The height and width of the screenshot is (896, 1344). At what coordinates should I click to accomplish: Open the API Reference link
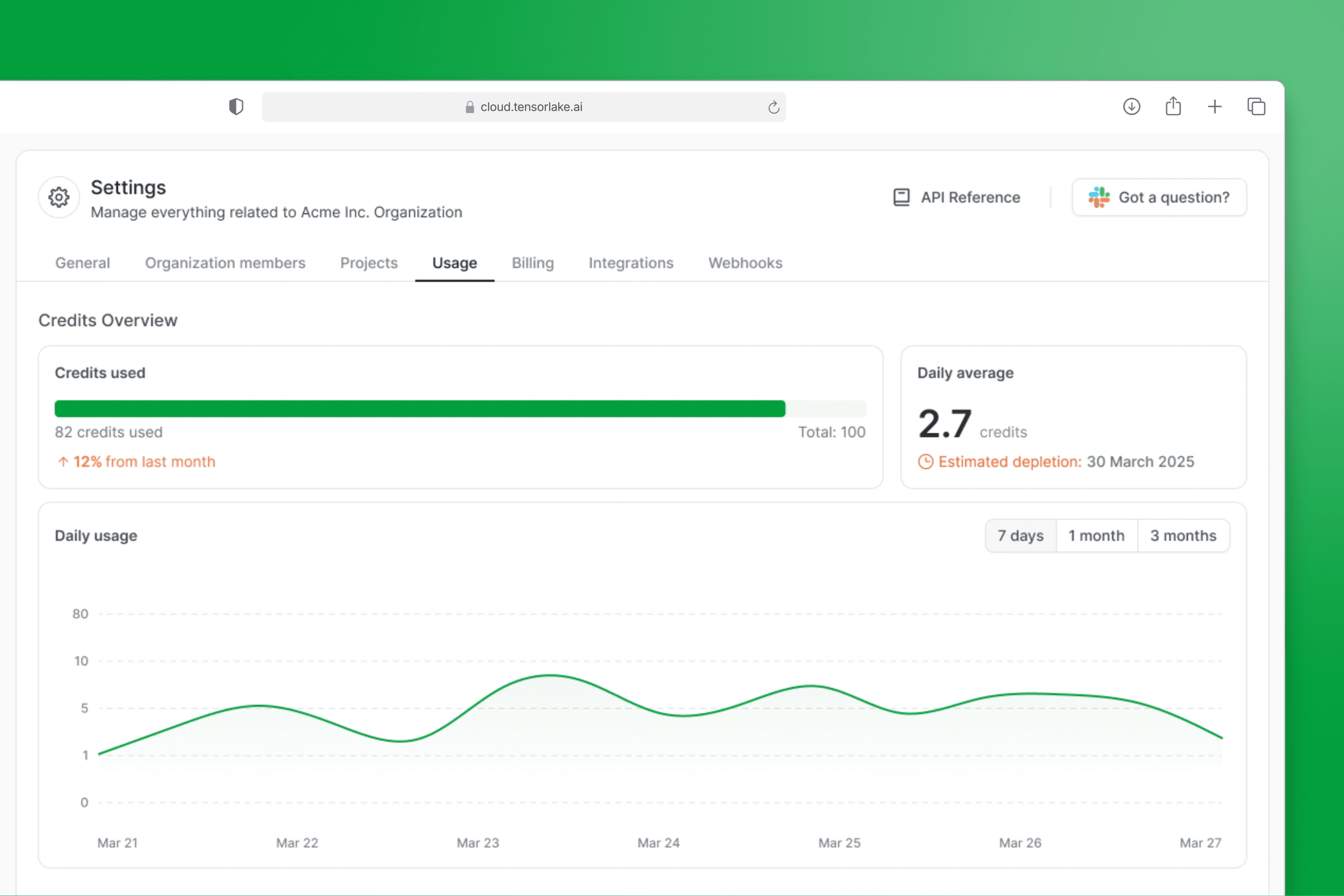pyautogui.click(x=970, y=197)
